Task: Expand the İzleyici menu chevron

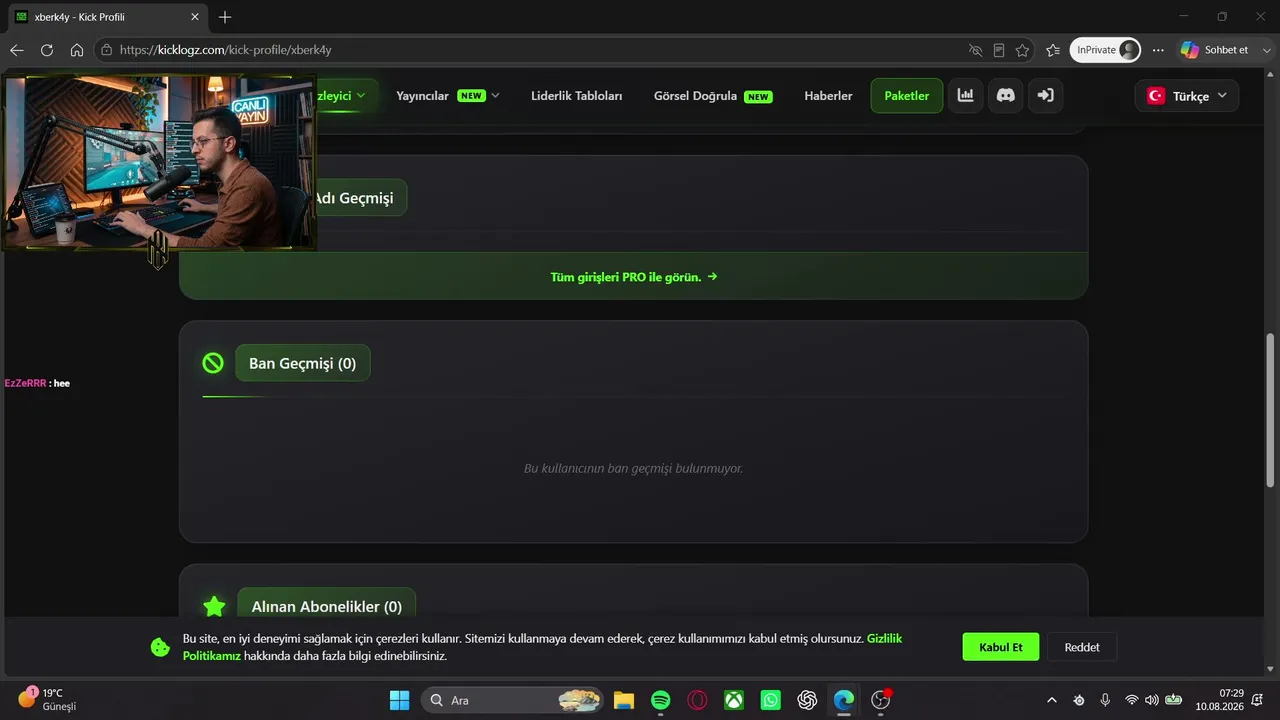Action: click(361, 96)
